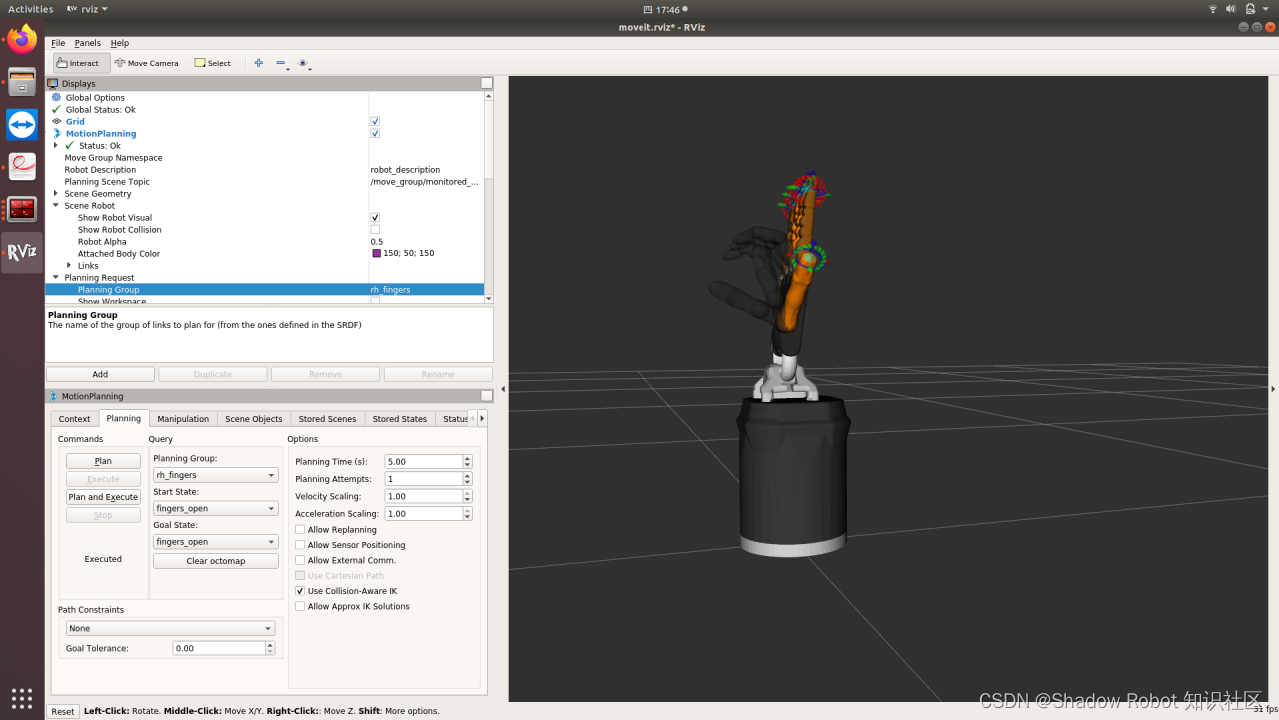Click the right panel arrow handle
Screen dimensions: 1279x720
tap(1273, 388)
